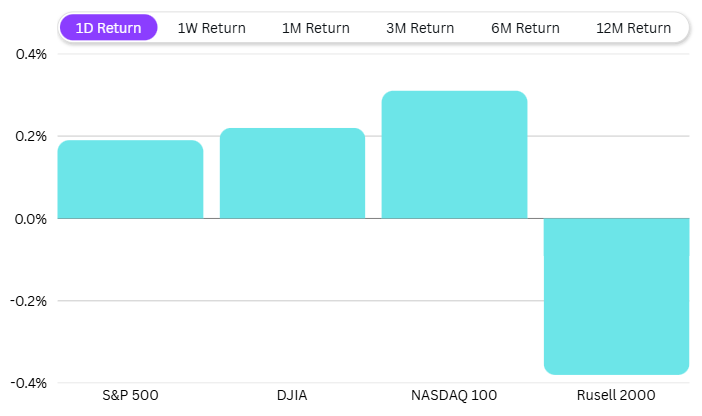Switch to 6M Return period

coord(524,28)
